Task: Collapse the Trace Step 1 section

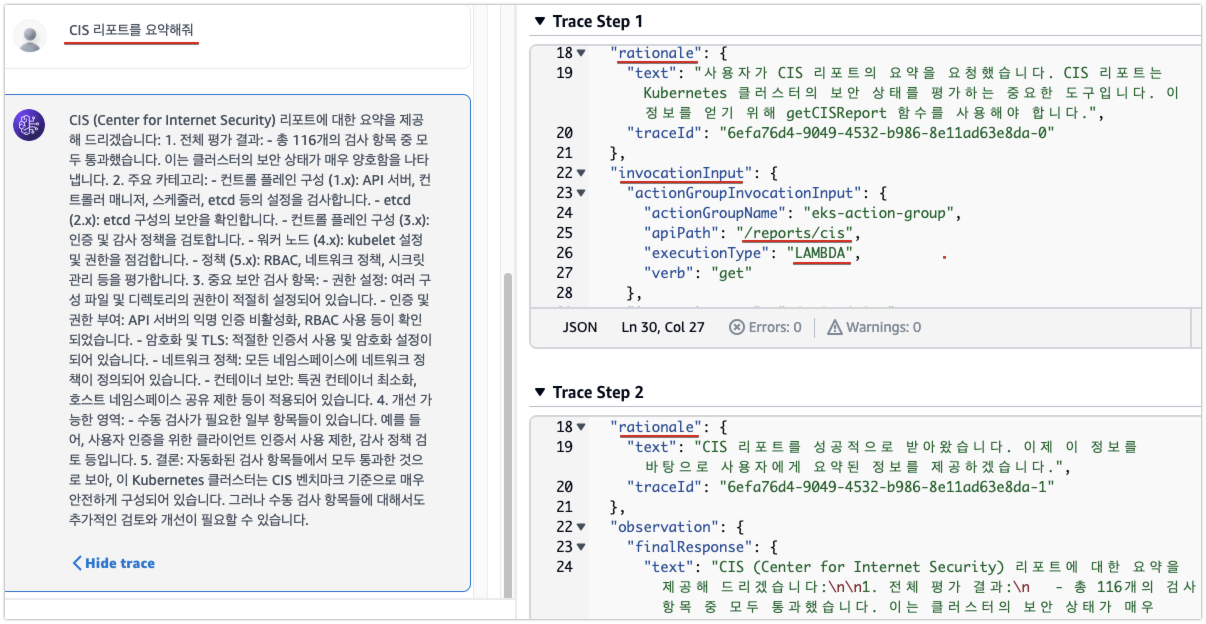Action: point(541,21)
